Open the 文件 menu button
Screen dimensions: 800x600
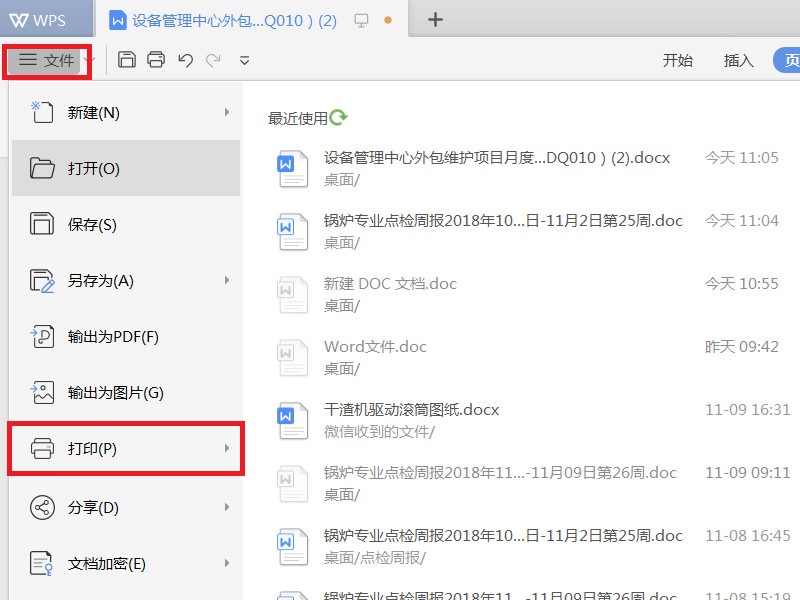[44, 61]
